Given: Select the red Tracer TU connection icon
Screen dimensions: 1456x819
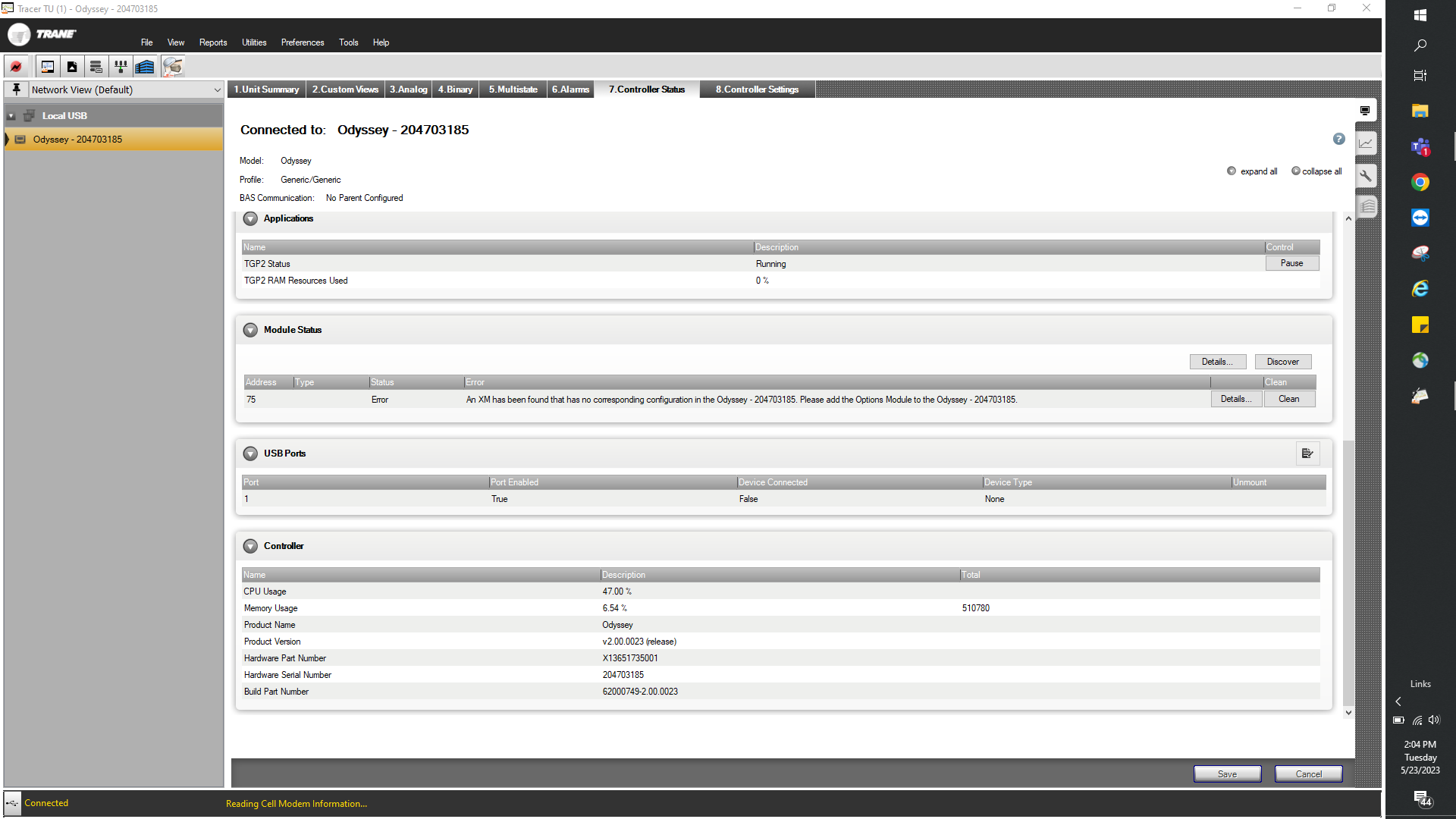Looking at the screenshot, I should 17,66.
